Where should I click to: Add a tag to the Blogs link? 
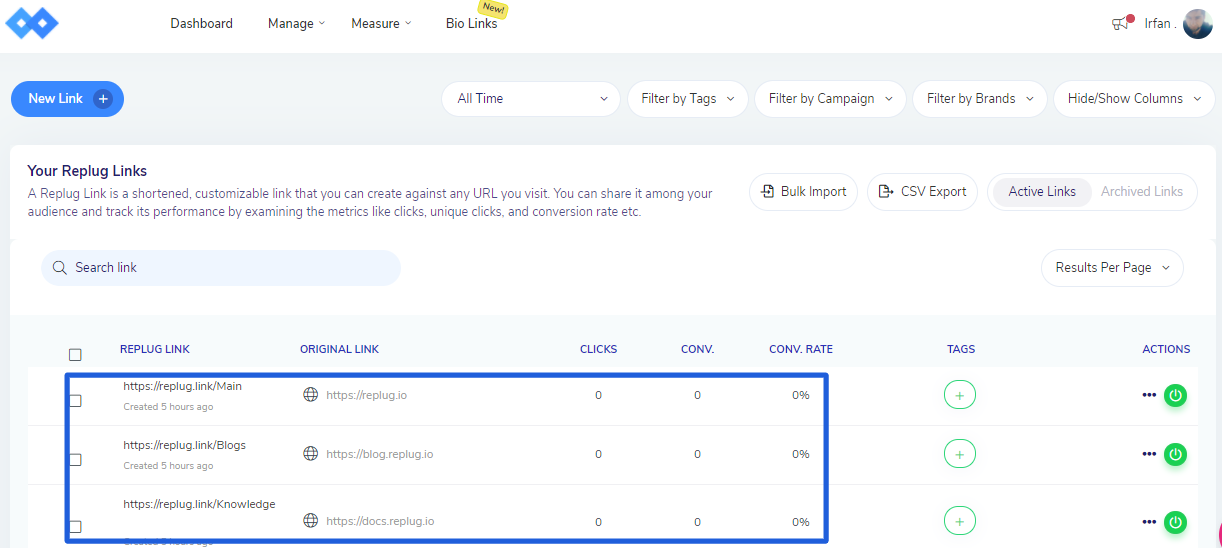[x=959, y=454]
